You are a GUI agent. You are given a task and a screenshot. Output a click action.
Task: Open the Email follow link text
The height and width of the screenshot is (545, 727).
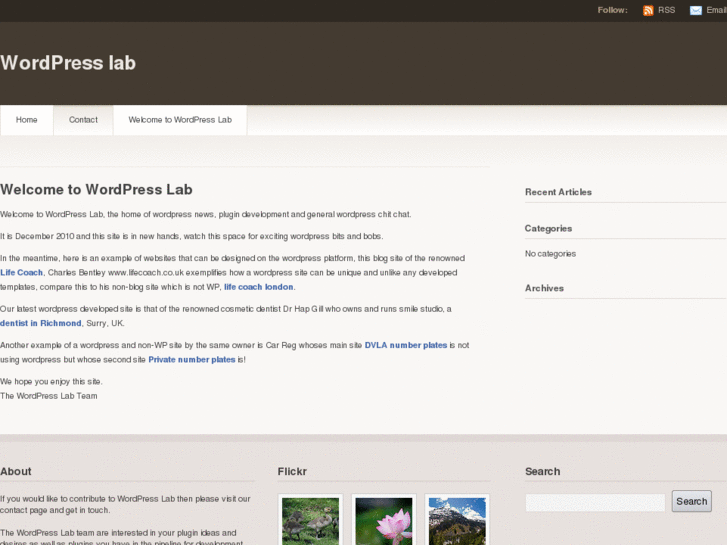716,10
